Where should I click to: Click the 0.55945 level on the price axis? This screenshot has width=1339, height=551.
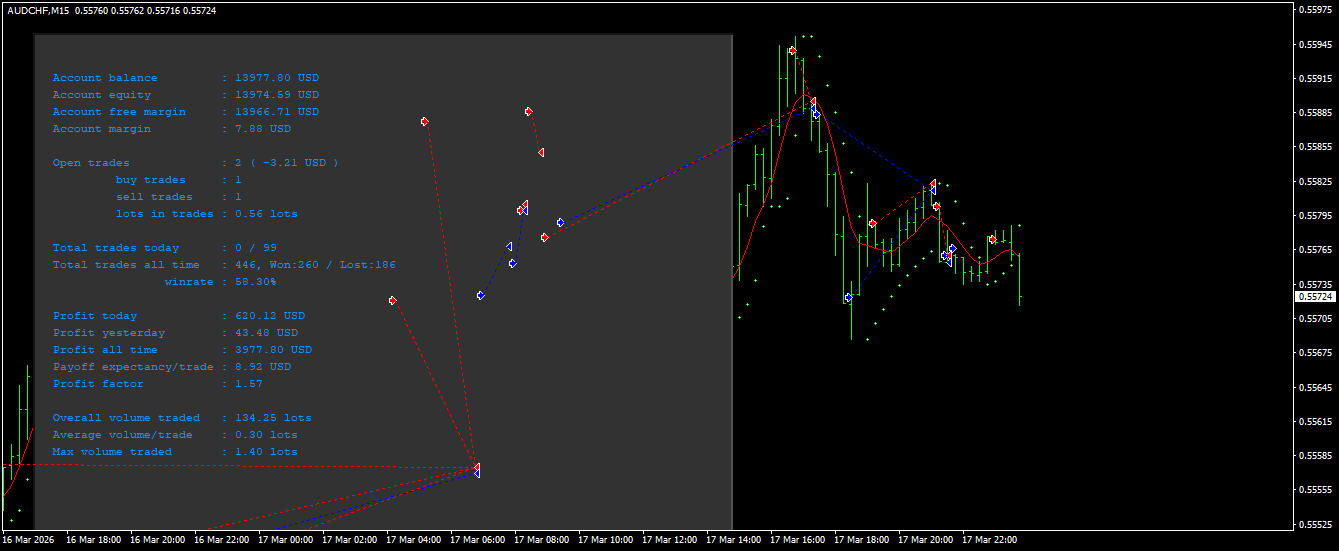point(1315,44)
